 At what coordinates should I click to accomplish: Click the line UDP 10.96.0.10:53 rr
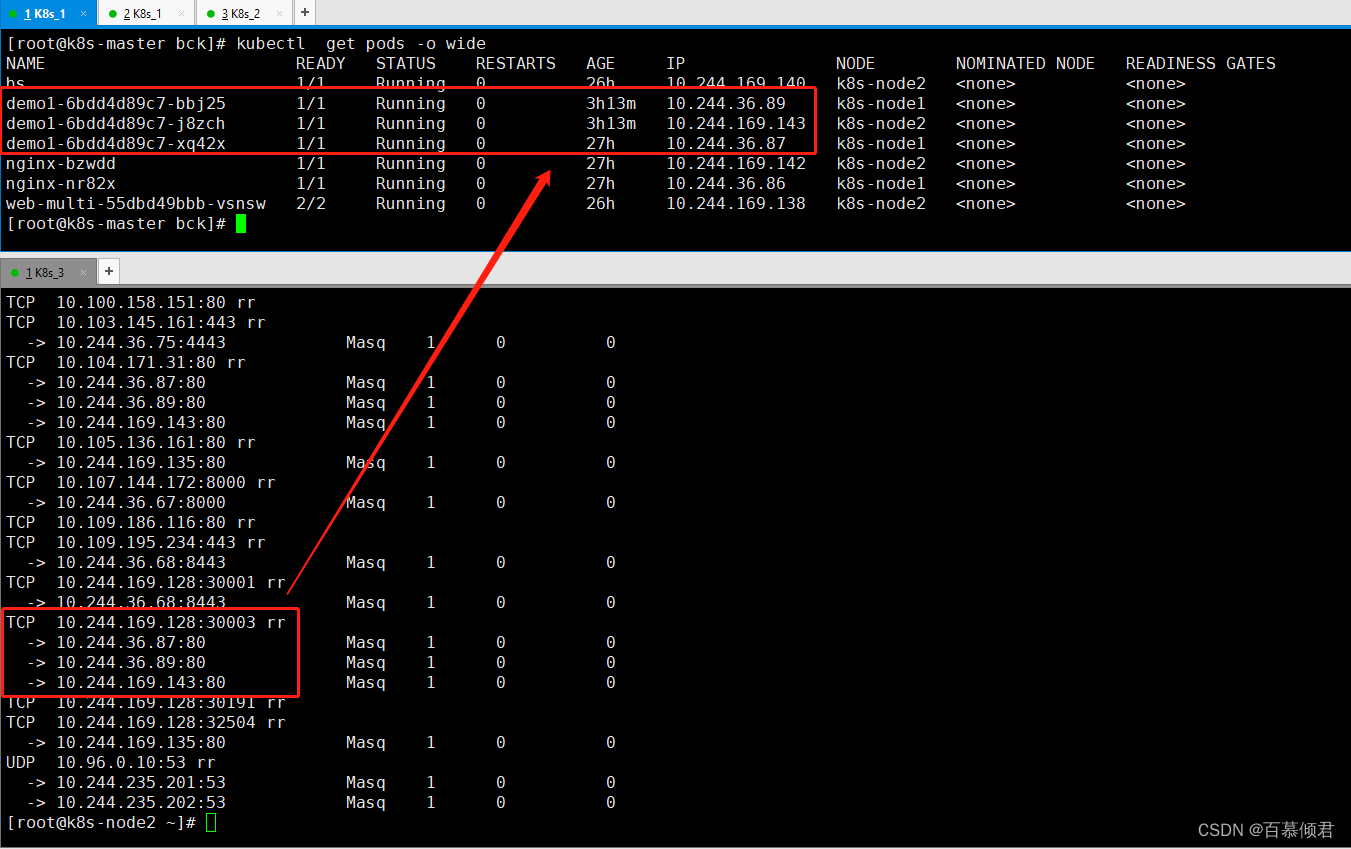111,762
